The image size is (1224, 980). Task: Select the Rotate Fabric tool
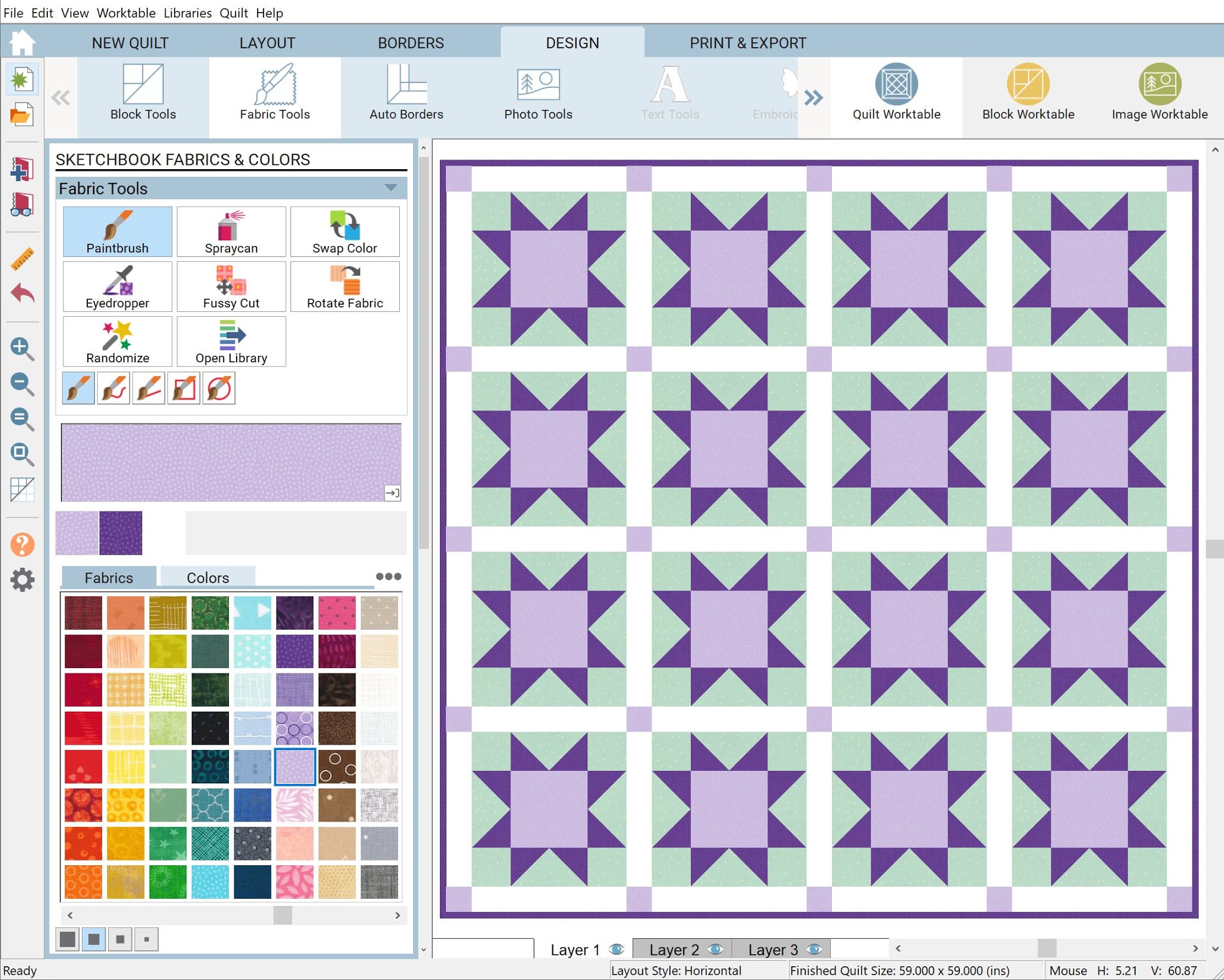point(345,287)
